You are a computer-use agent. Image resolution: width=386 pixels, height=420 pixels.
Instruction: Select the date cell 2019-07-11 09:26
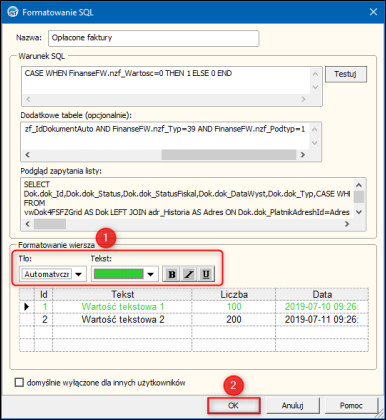[322, 319]
